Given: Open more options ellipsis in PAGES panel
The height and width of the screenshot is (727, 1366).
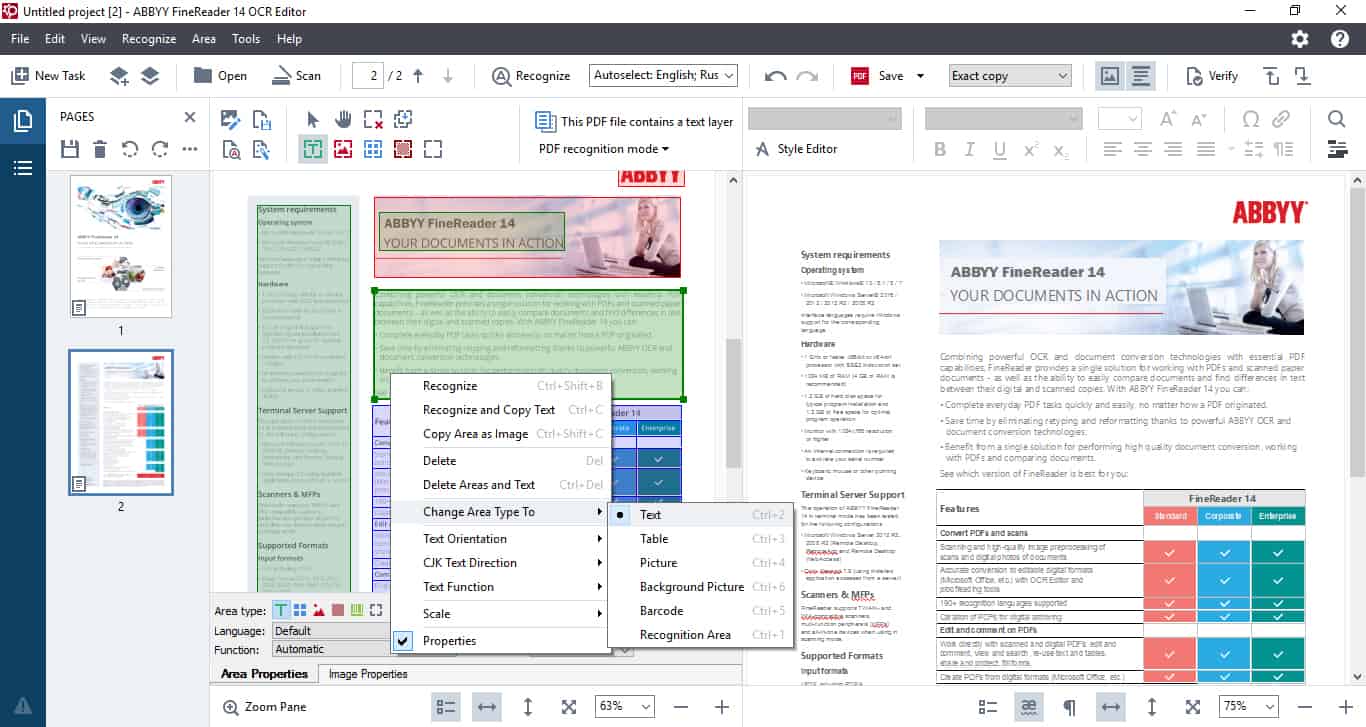Looking at the screenshot, I should pyautogui.click(x=190, y=149).
